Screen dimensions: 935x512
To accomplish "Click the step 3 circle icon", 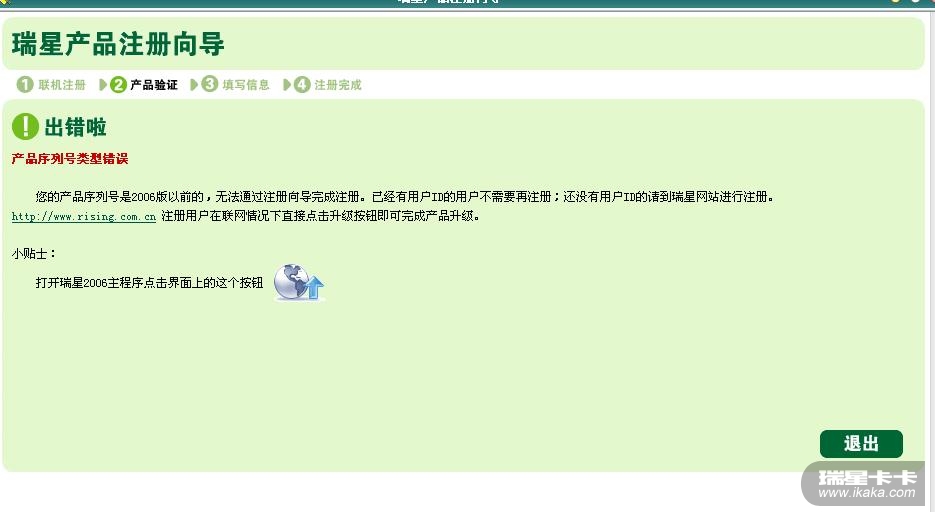I will (209, 84).
